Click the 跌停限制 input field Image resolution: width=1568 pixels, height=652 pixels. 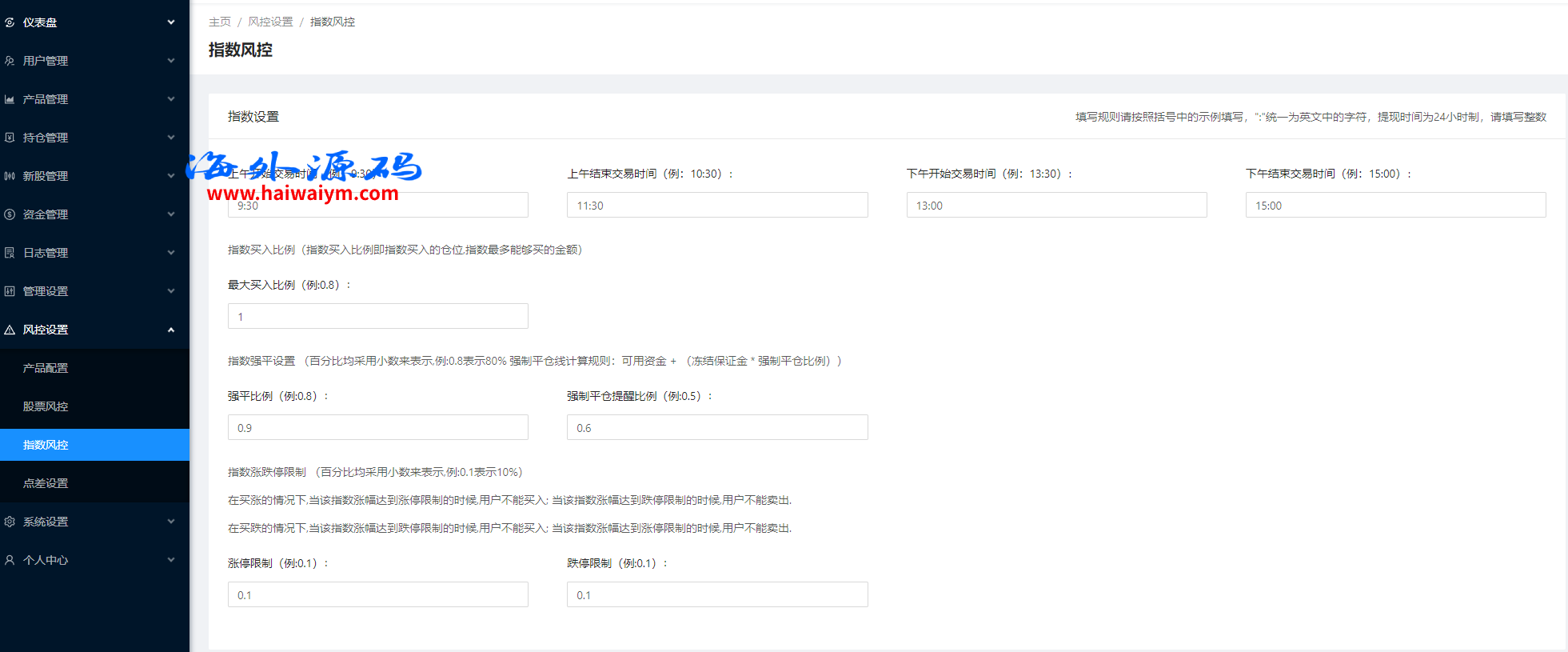[x=717, y=594]
